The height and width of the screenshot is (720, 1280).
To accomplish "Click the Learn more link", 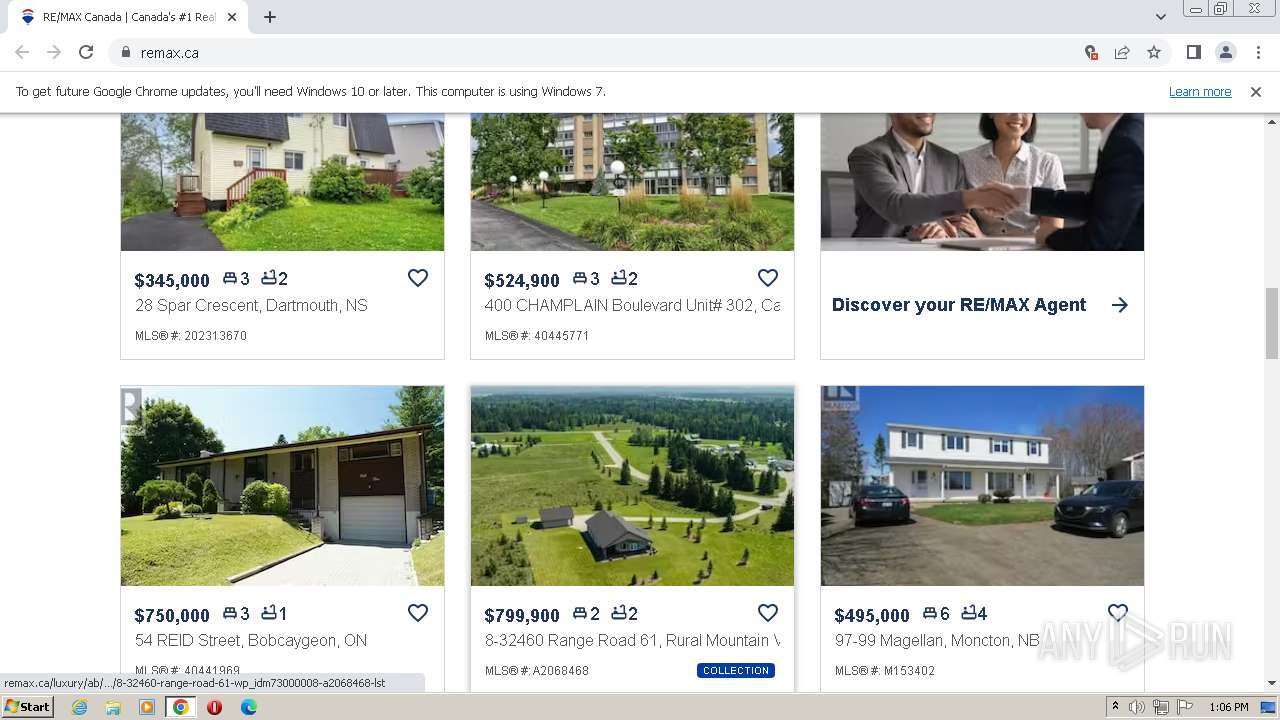I will [x=1200, y=91].
